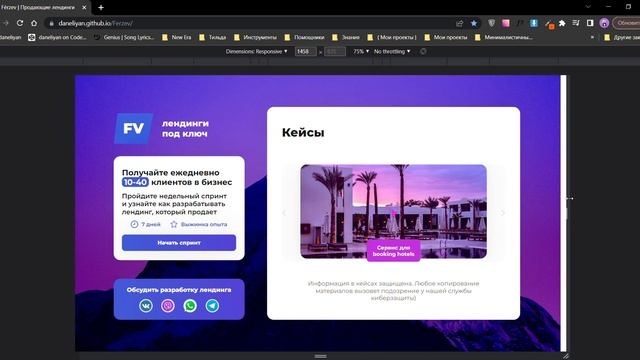Open a new browser tab
640x360 pixels.
[101, 7]
